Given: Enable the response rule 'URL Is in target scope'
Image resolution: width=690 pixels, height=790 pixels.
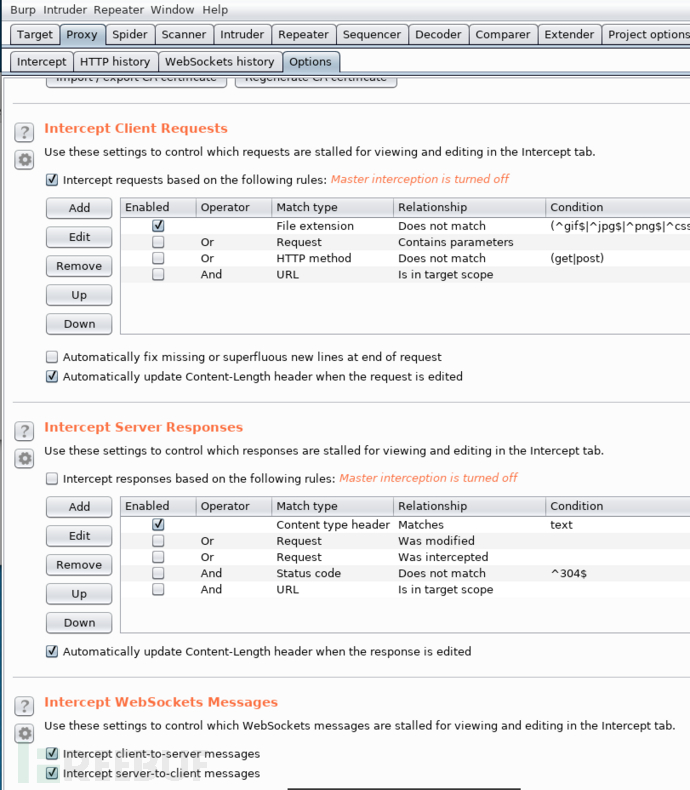Looking at the screenshot, I should (158, 589).
